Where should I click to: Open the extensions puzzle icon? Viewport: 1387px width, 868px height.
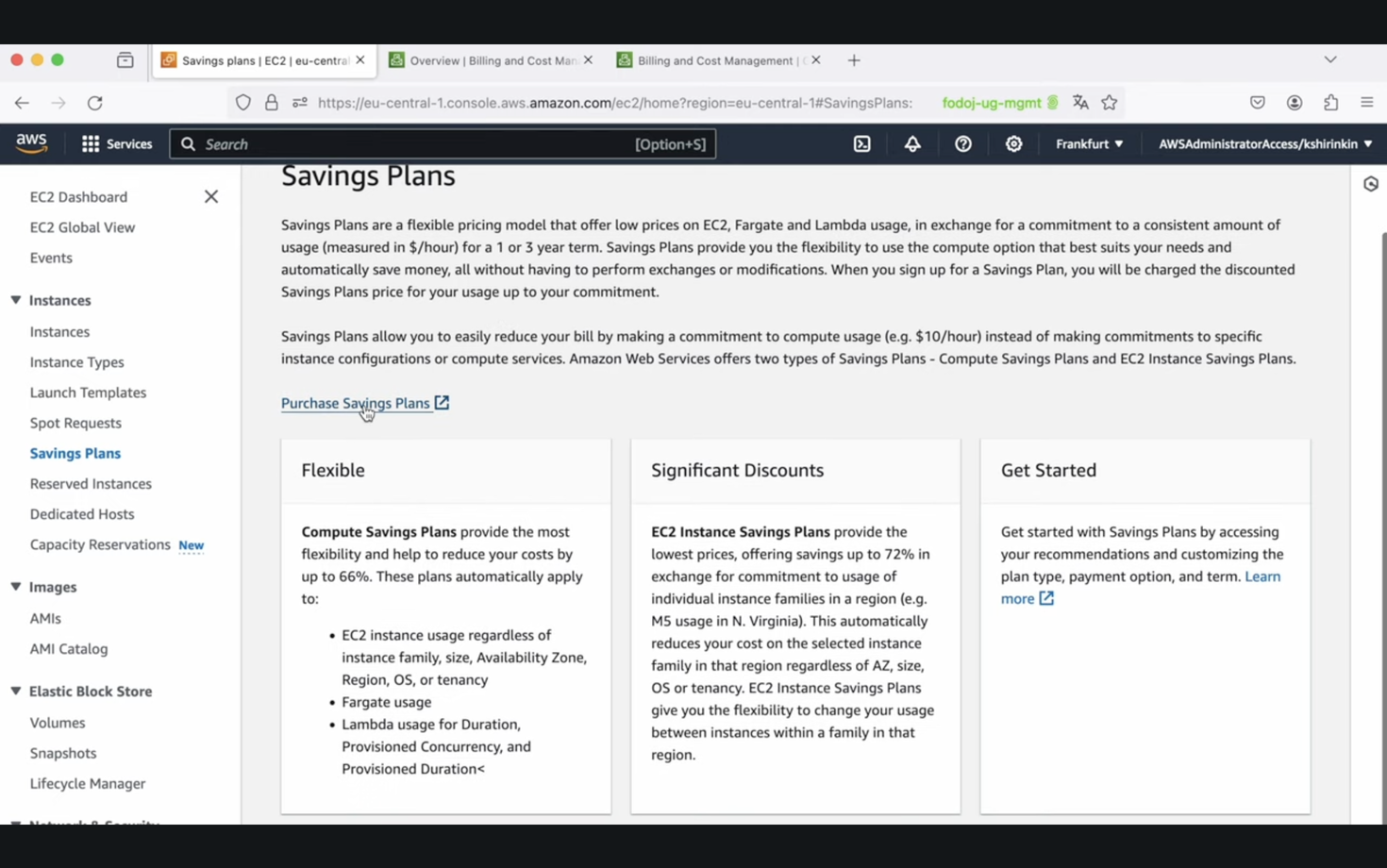coord(1330,103)
